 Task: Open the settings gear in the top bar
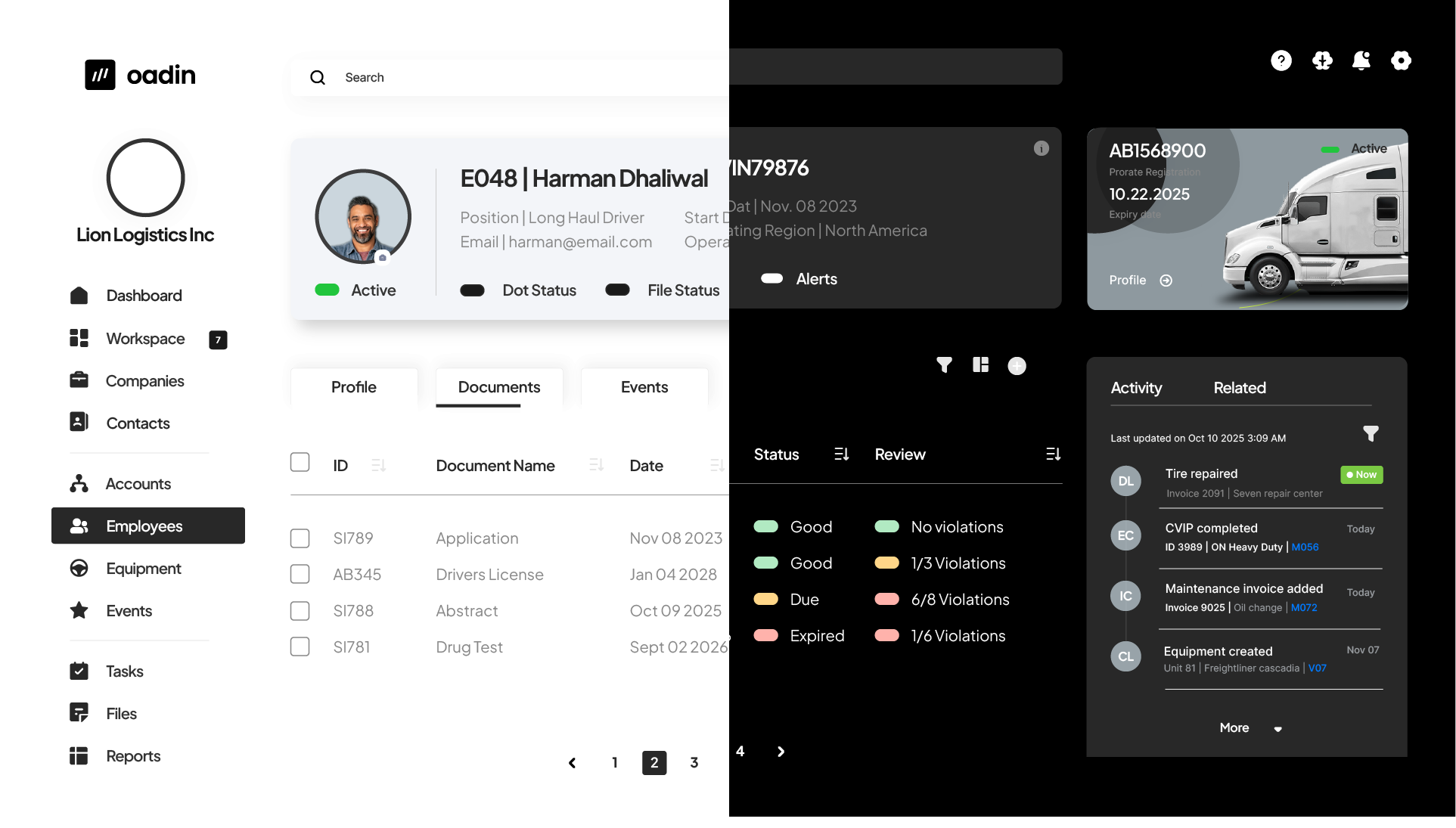pyautogui.click(x=1402, y=61)
